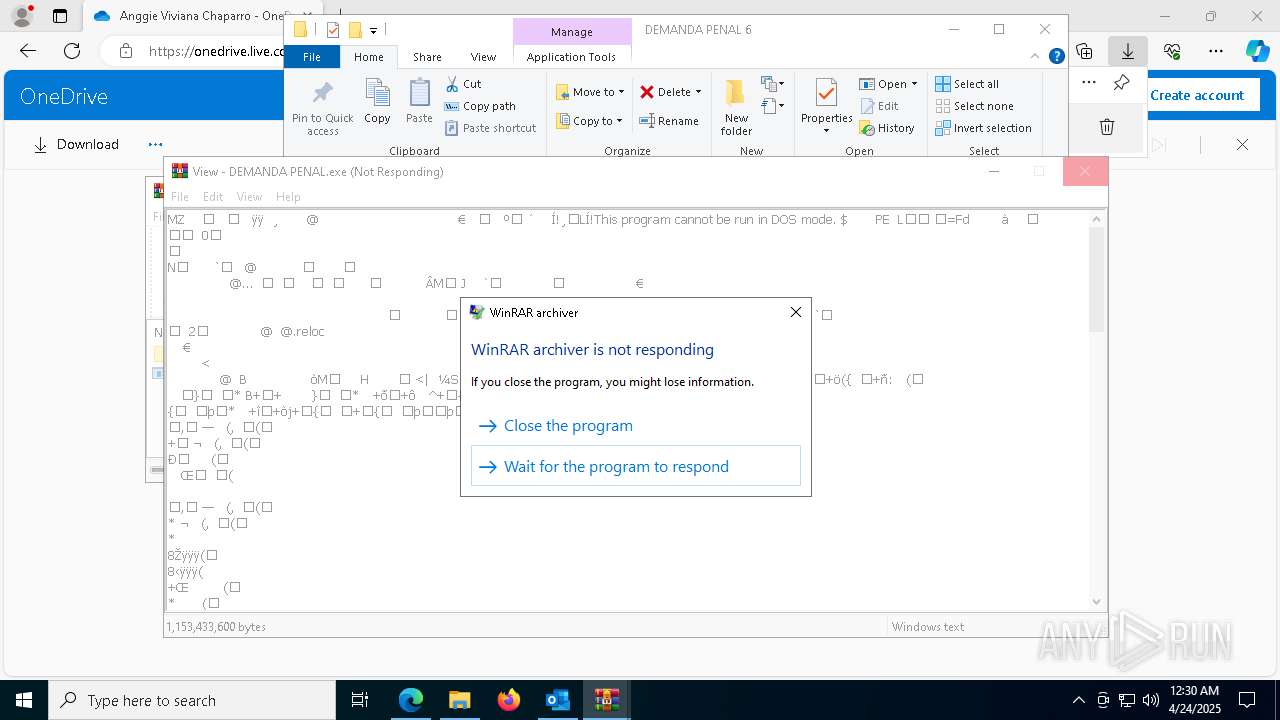Open the Move to dropdown

tap(590, 92)
